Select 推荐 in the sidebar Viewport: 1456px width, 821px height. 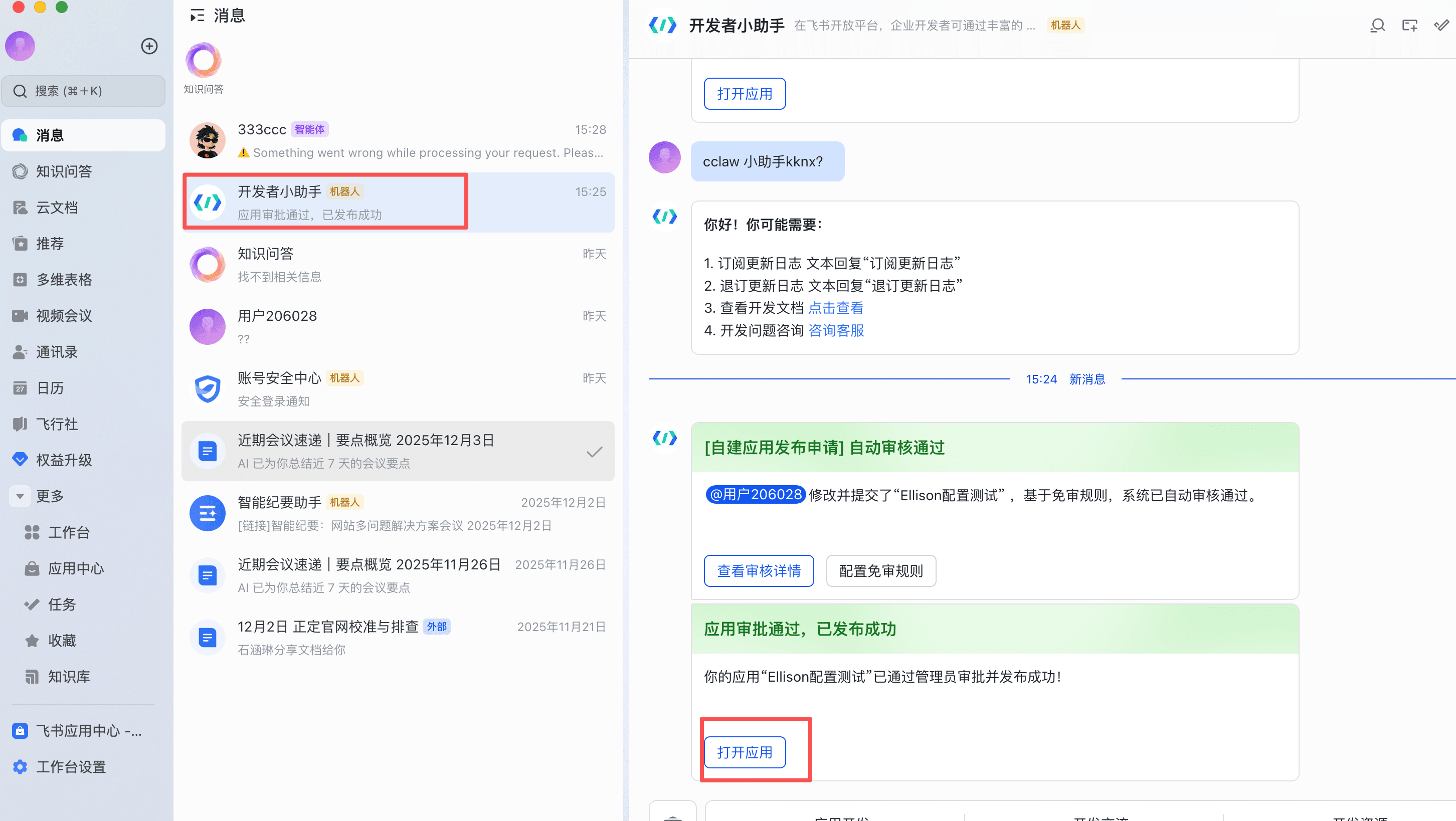coord(84,244)
